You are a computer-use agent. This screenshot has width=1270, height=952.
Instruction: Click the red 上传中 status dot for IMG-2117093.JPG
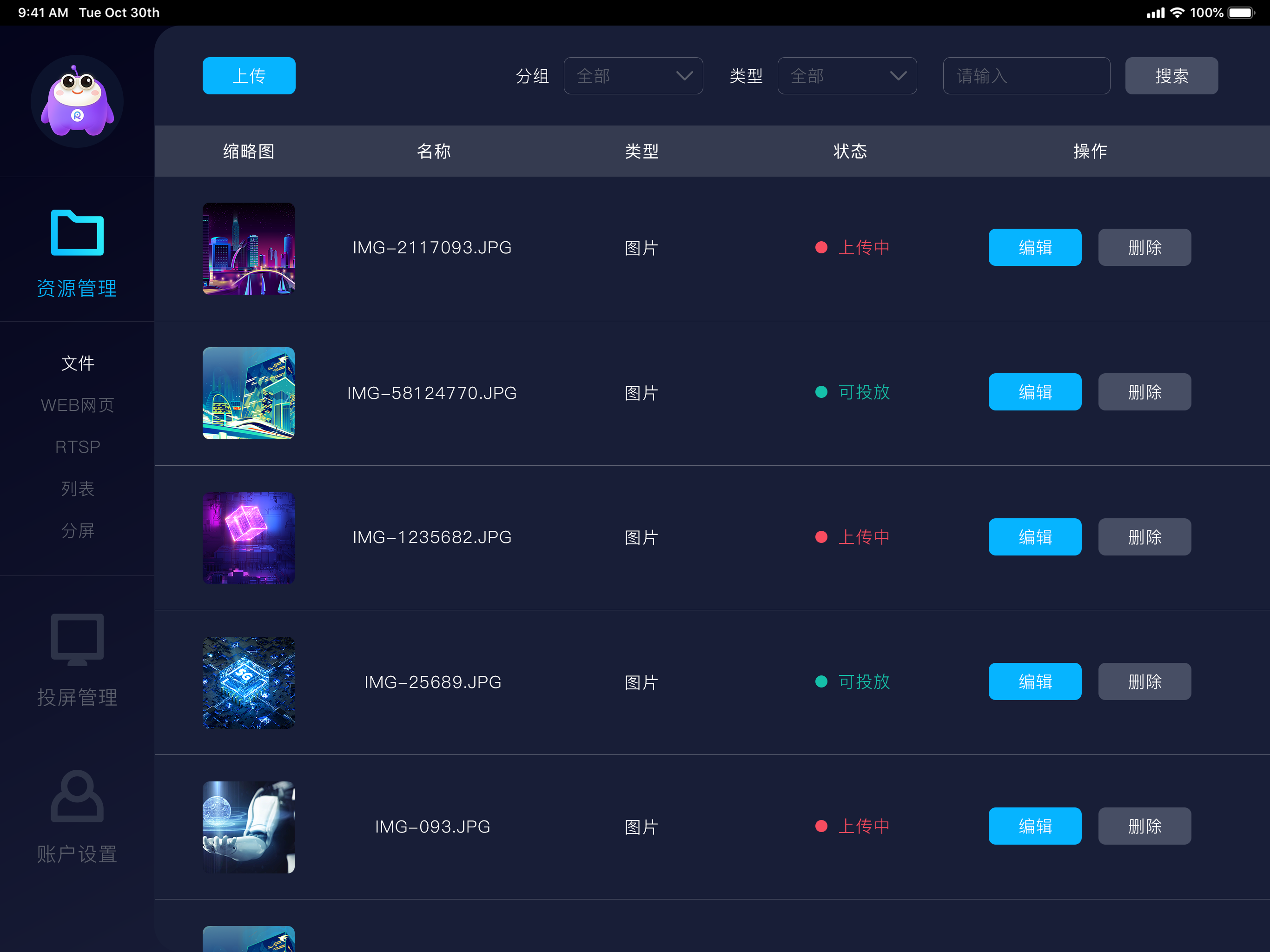tap(821, 247)
